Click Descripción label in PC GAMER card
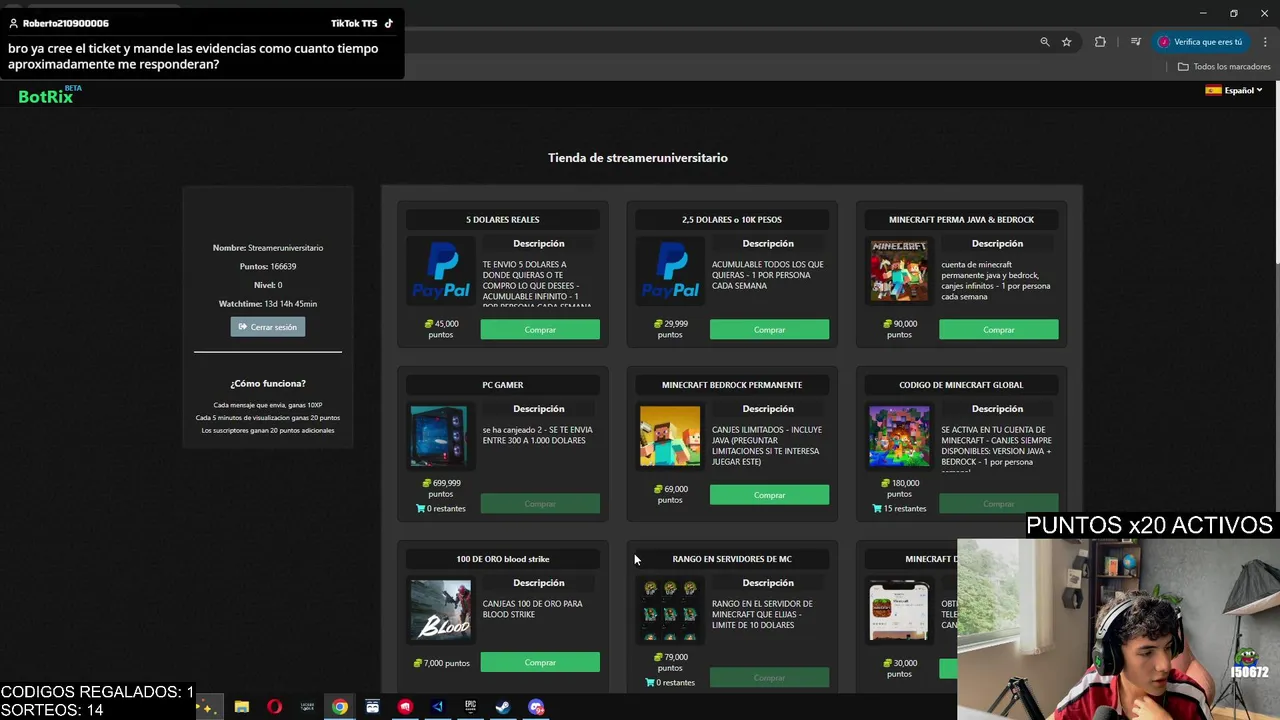The height and width of the screenshot is (720, 1280). [x=539, y=409]
